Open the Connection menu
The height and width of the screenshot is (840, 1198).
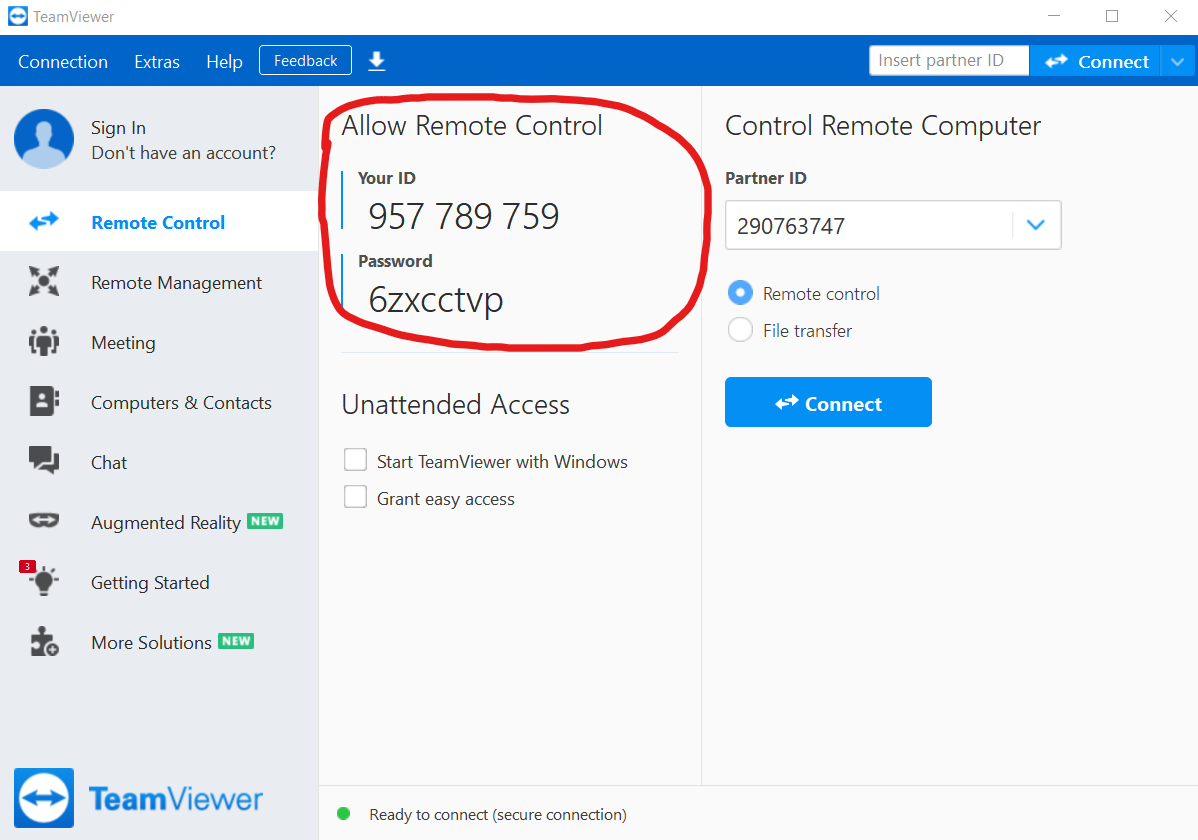click(x=63, y=62)
